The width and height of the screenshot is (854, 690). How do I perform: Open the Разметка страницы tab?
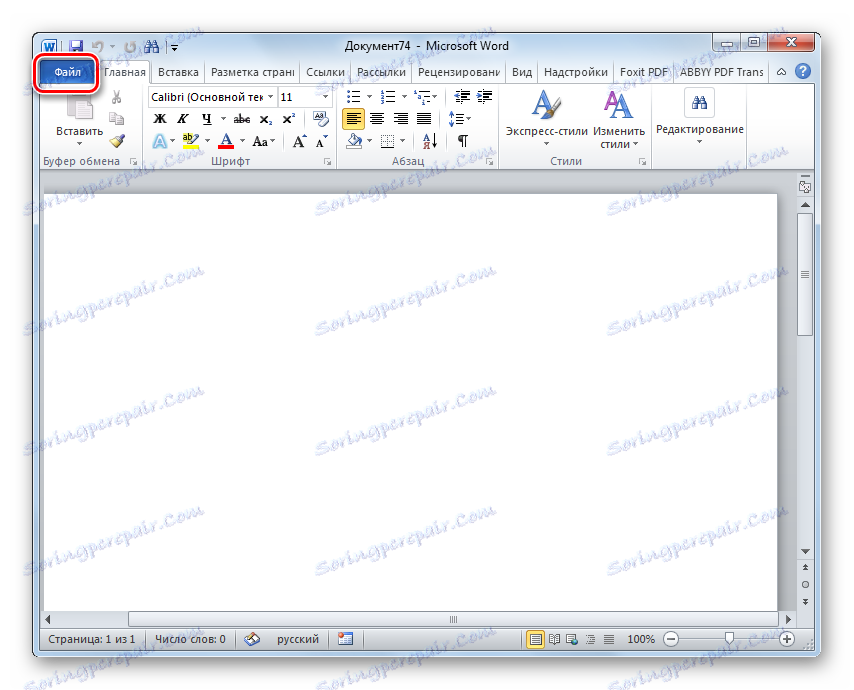pos(252,72)
